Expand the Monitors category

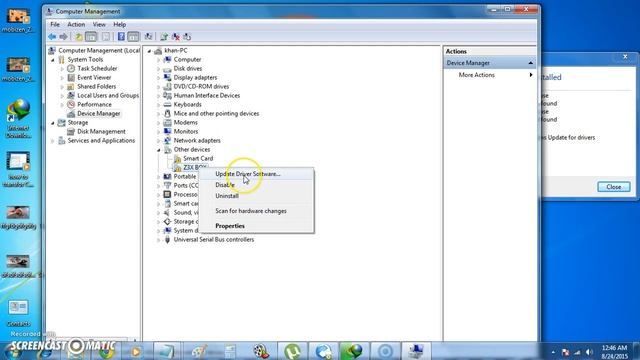pyautogui.click(x=158, y=131)
